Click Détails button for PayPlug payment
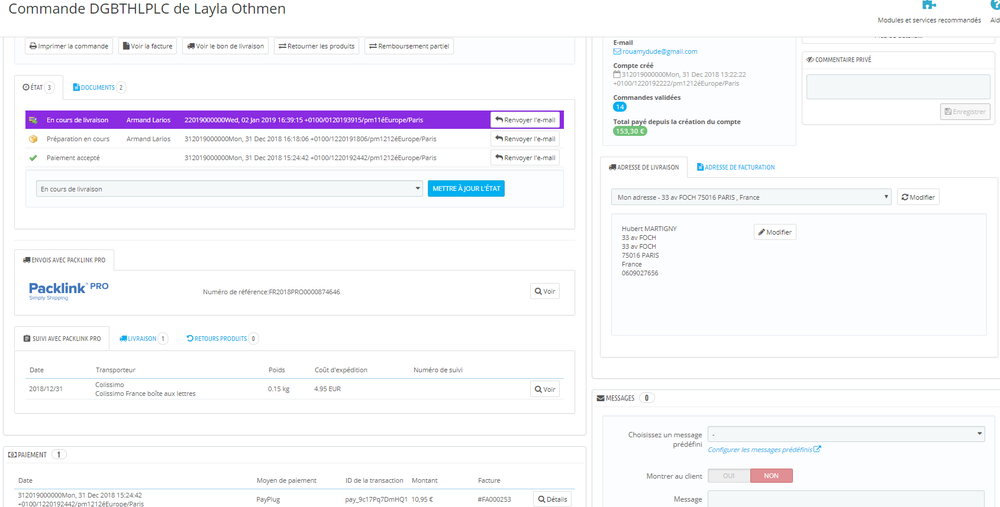This screenshot has width=1000, height=507. tap(552, 499)
